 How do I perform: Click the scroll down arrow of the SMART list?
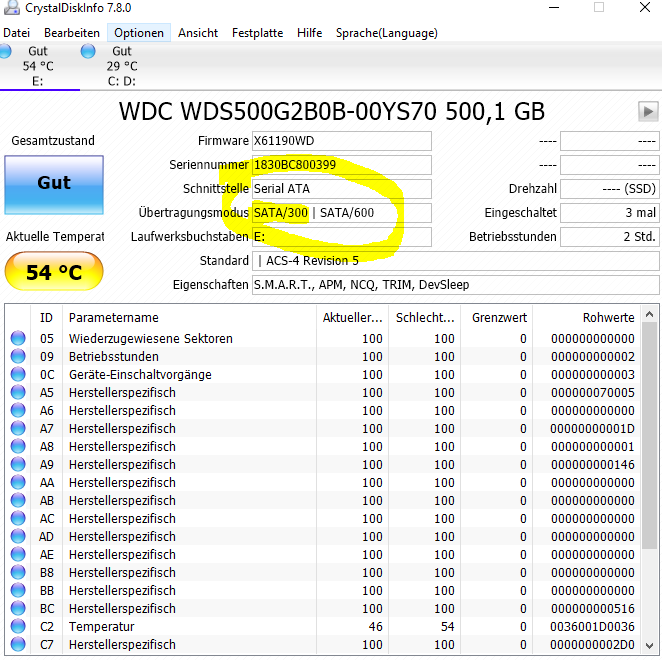click(650, 645)
